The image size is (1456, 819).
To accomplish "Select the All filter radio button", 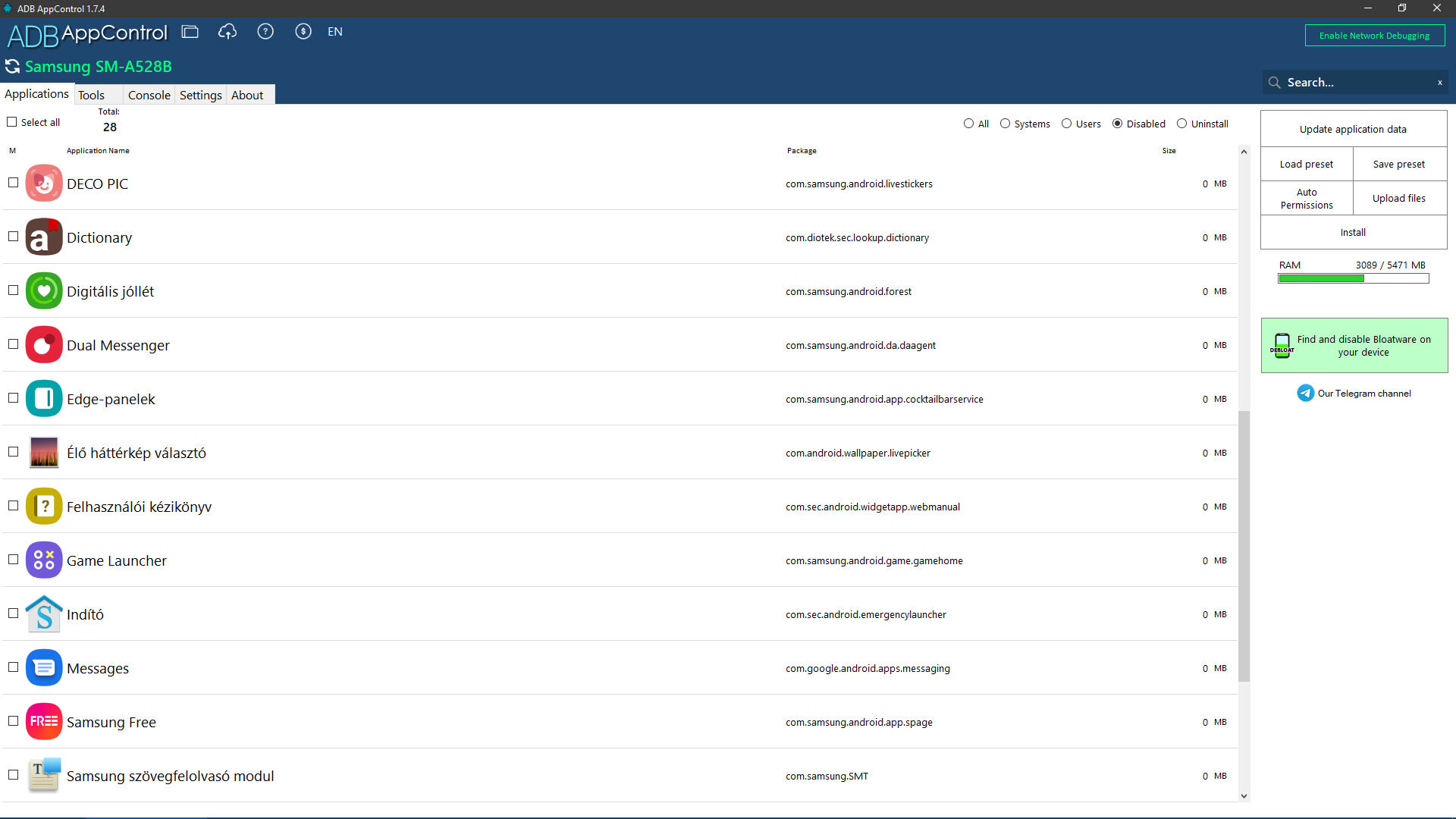I will tap(968, 124).
